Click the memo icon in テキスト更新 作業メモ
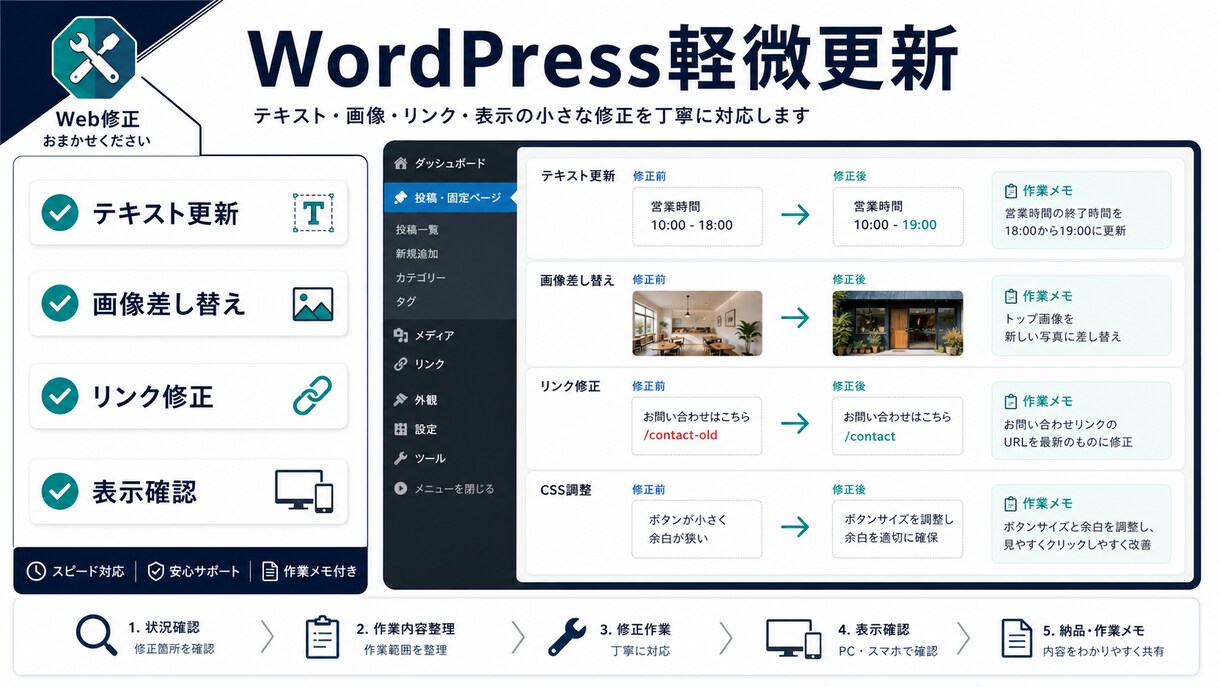 coord(1011,190)
